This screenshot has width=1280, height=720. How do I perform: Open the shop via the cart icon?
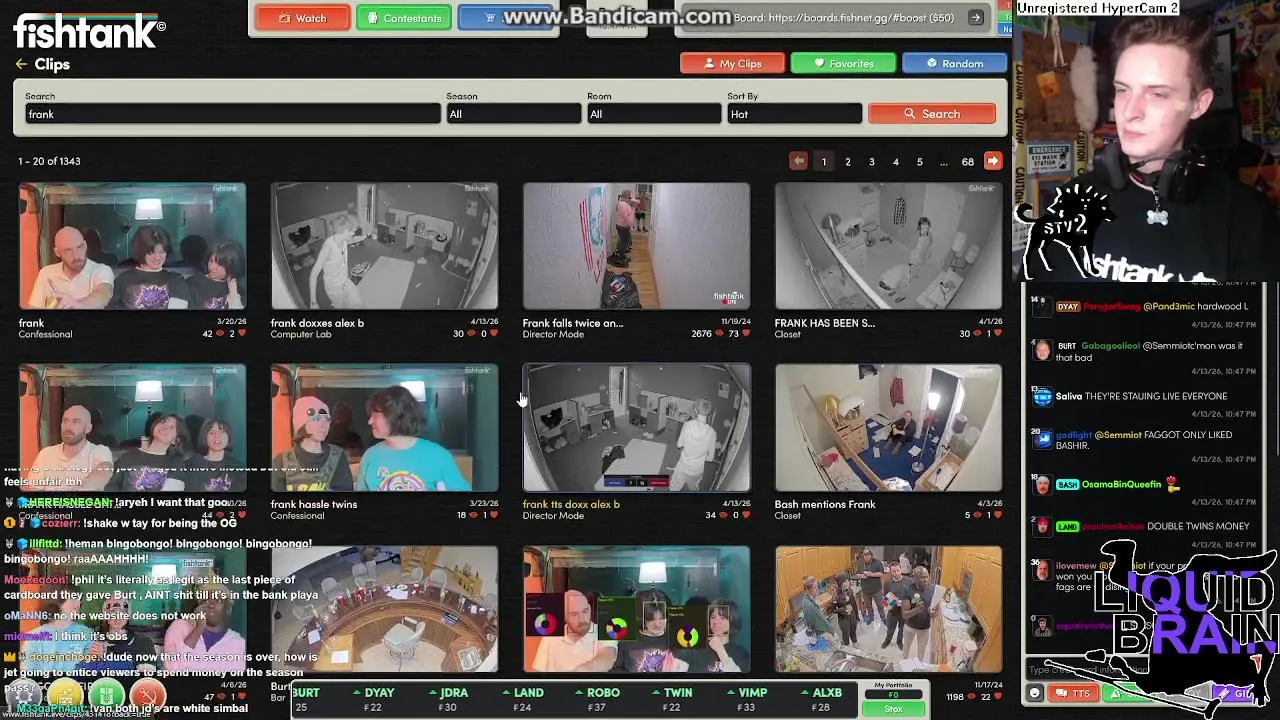click(490, 18)
